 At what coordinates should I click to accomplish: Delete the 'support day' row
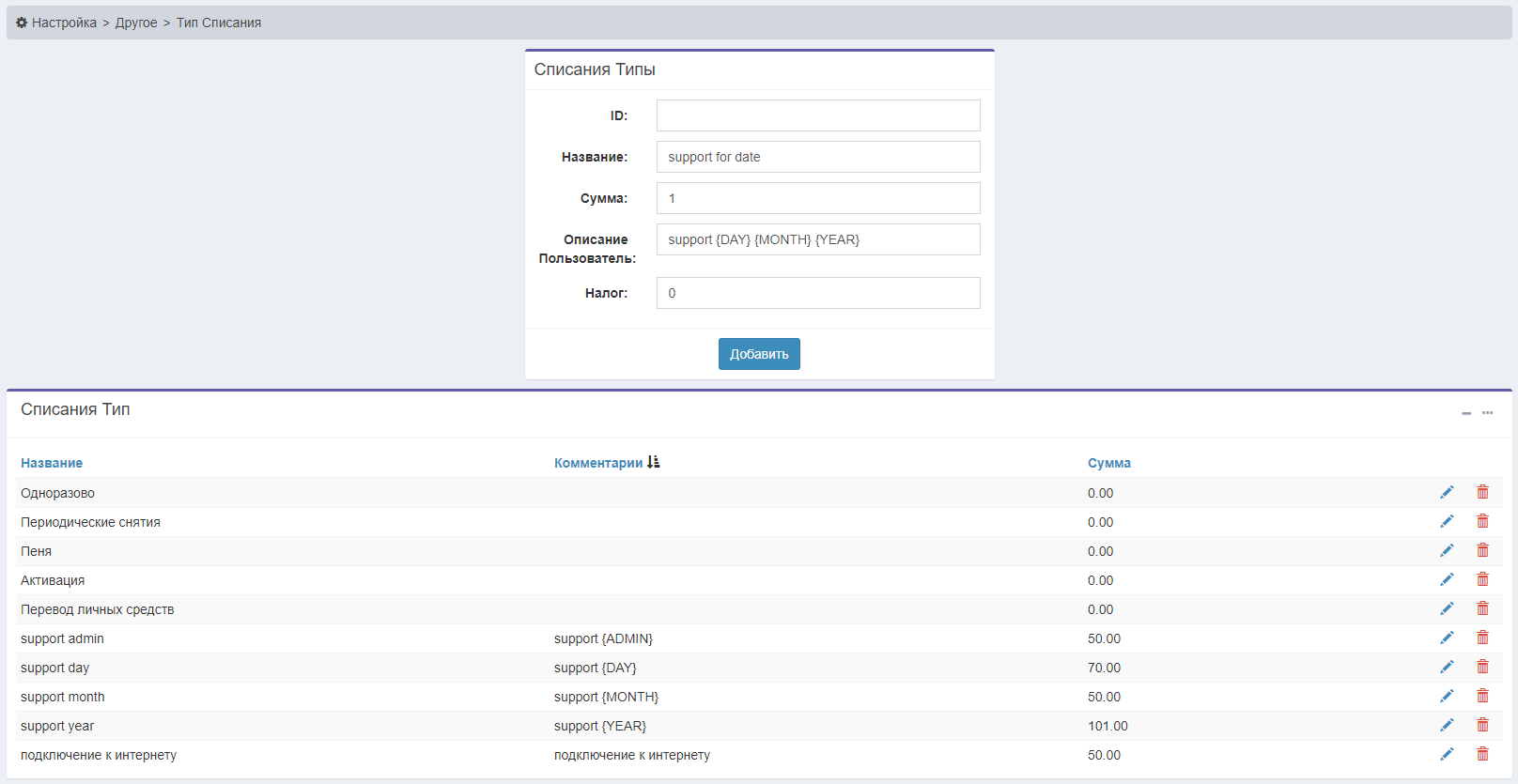[x=1482, y=667]
